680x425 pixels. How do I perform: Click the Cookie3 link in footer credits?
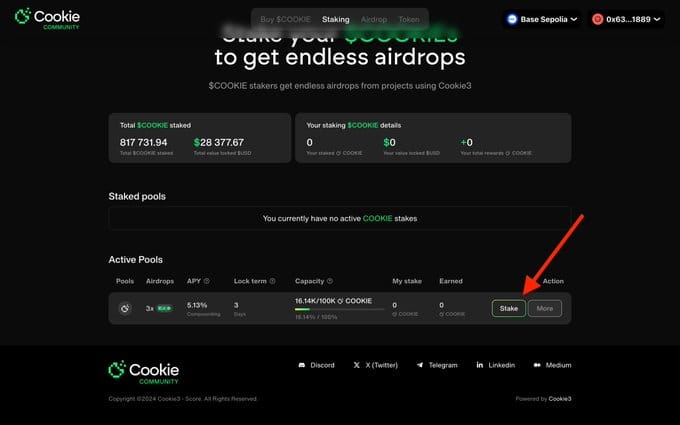tap(560, 399)
